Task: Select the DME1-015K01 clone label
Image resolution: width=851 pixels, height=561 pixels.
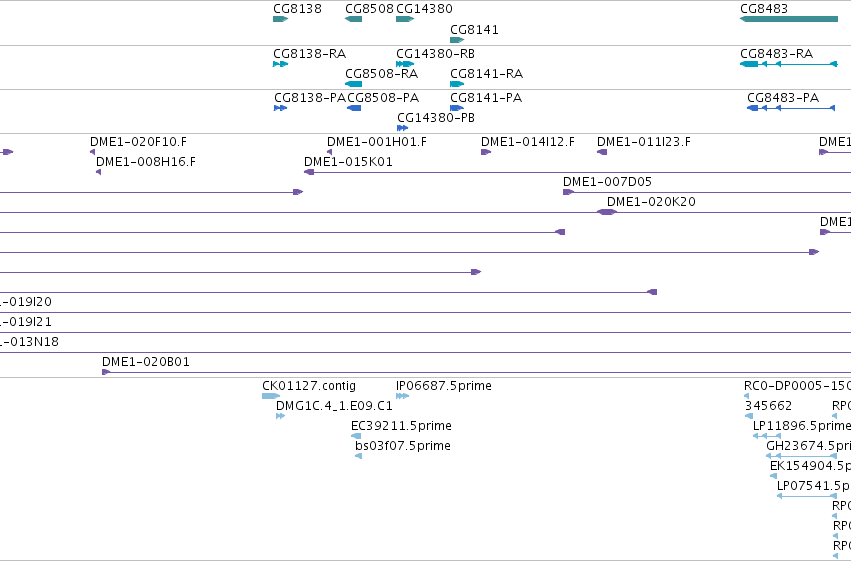Action: (348, 162)
